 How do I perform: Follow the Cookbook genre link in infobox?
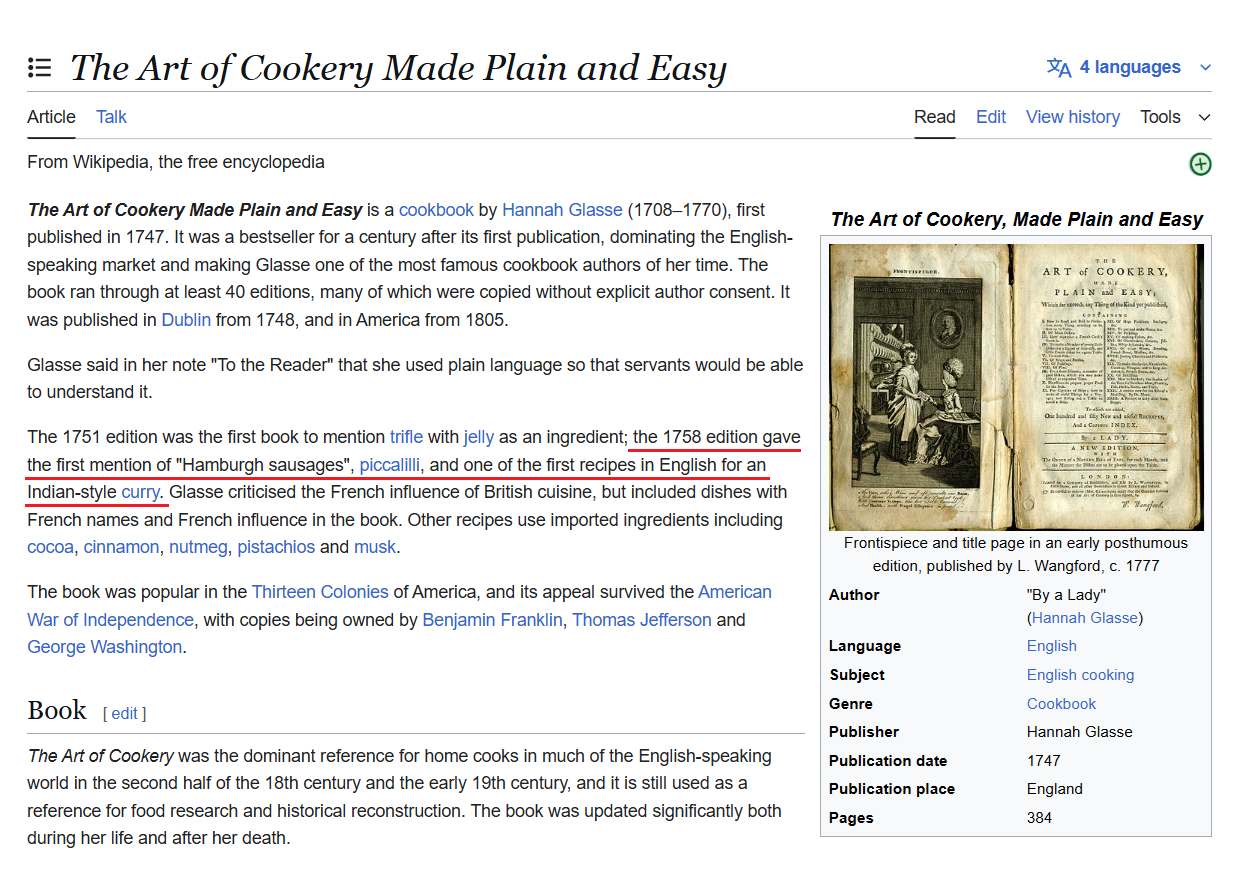1061,704
